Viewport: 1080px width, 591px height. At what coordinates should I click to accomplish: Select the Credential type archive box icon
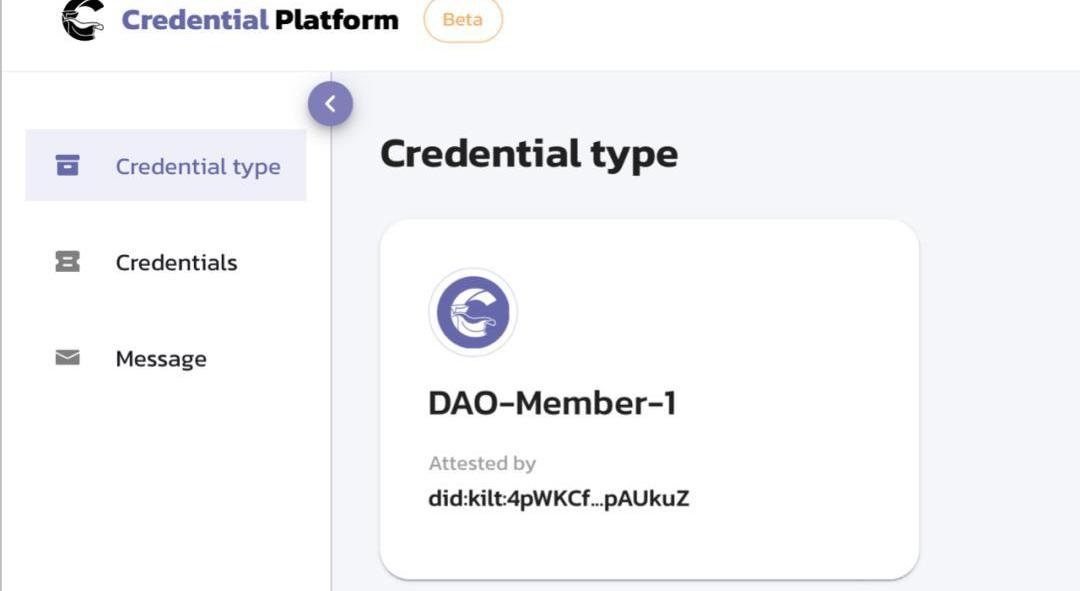pos(68,165)
